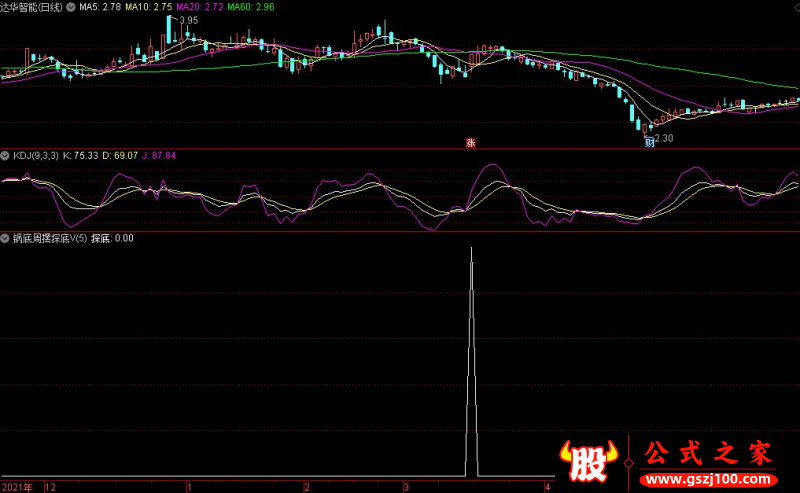Click the 探底: 0.00 indicator value
The image size is (800, 493).
pos(112,238)
